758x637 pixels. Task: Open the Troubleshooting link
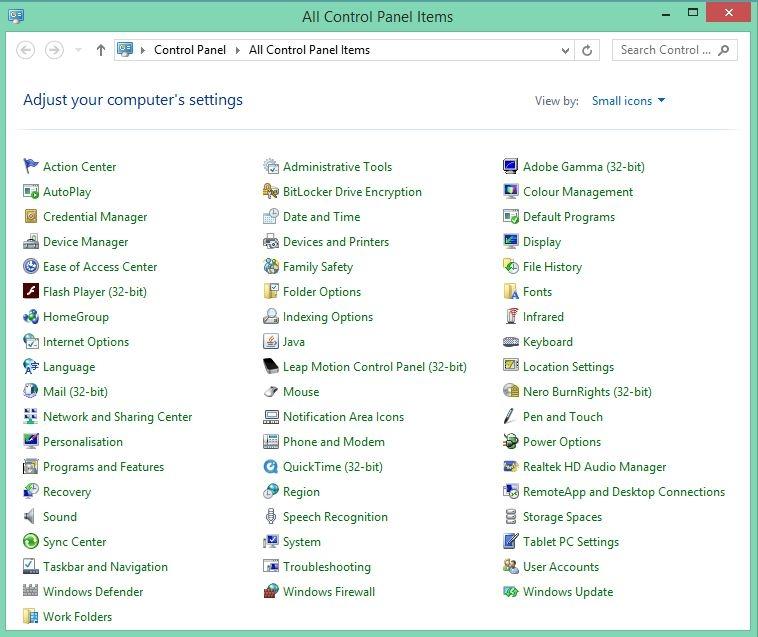[327, 566]
